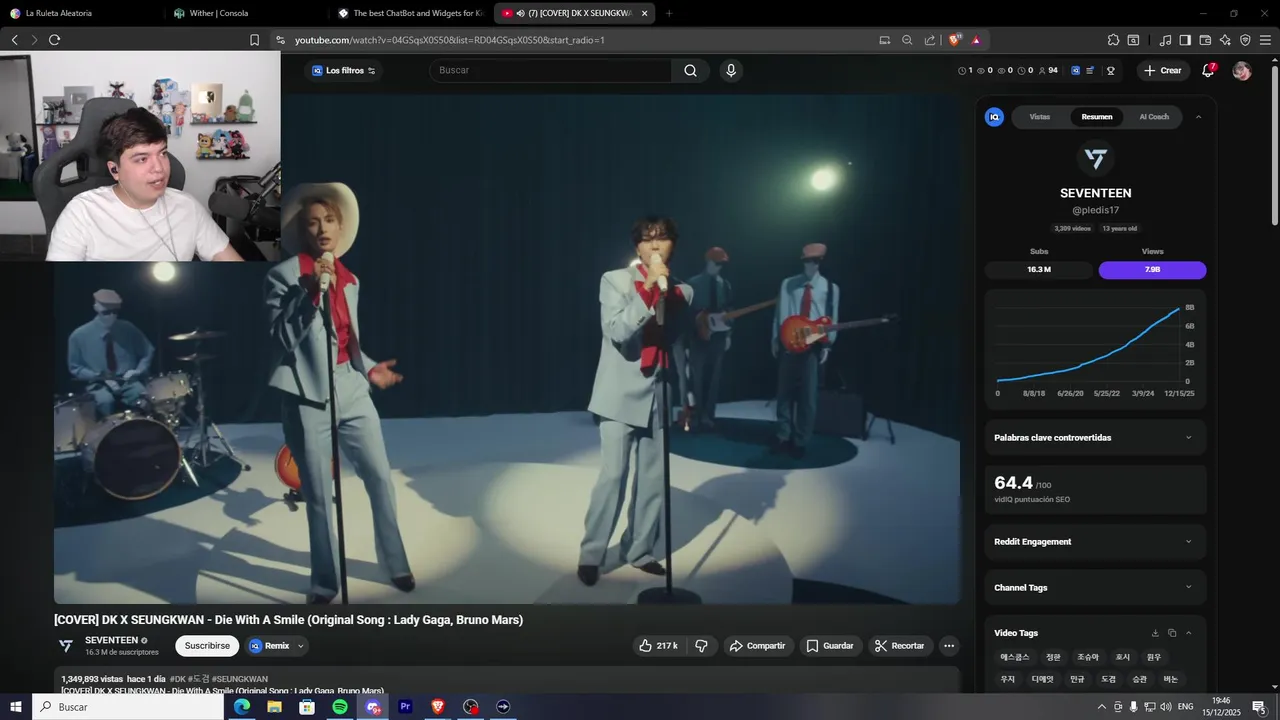Save the video with Guardar
The width and height of the screenshot is (1280, 720).
click(x=830, y=646)
